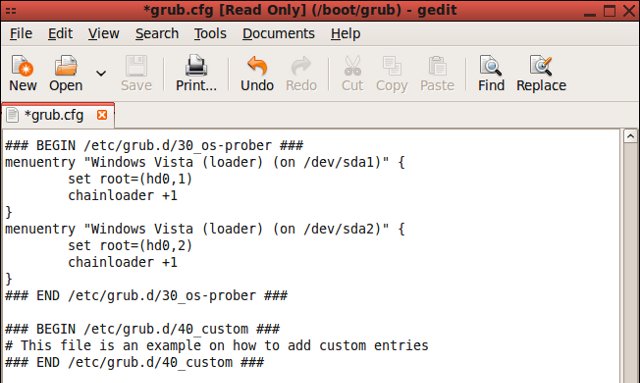Open window menu icon in title bar
640x383 pixels.
11,11
